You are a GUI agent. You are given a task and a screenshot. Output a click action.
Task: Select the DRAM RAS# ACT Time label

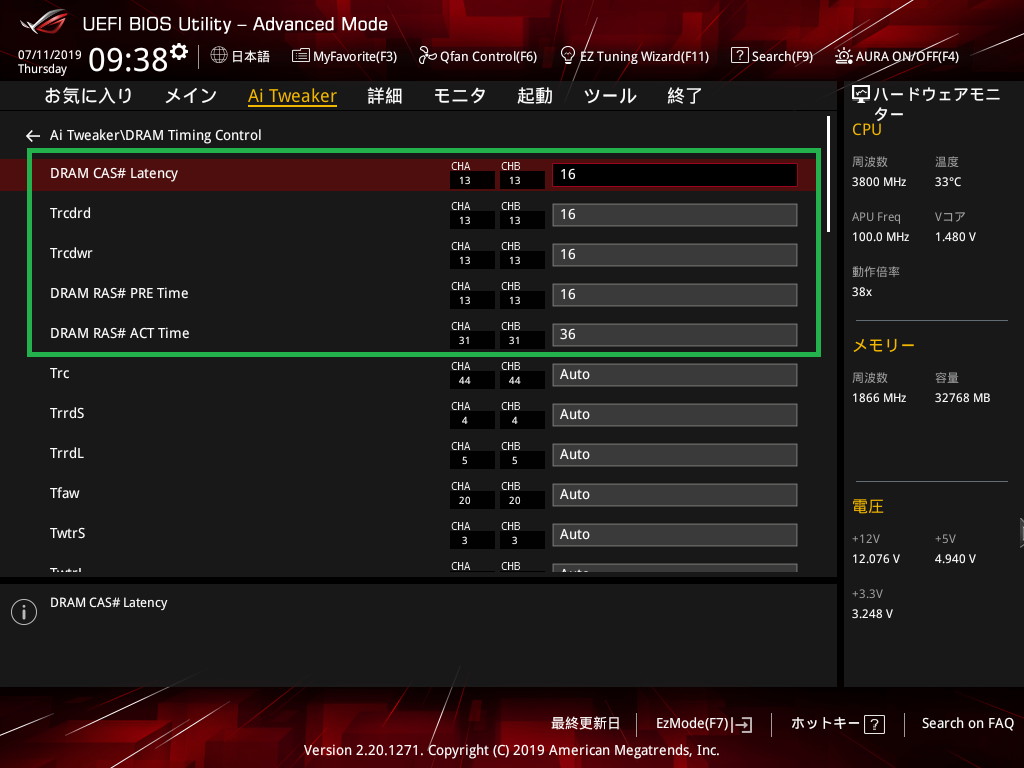[x=120, y=333]
